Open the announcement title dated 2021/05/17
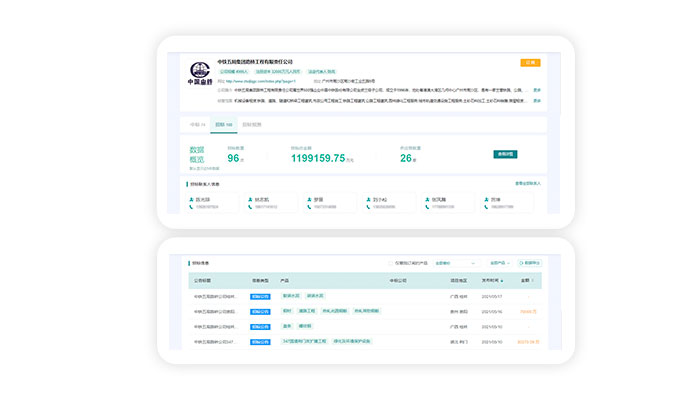The image size is (688, 408). [215, 297]
